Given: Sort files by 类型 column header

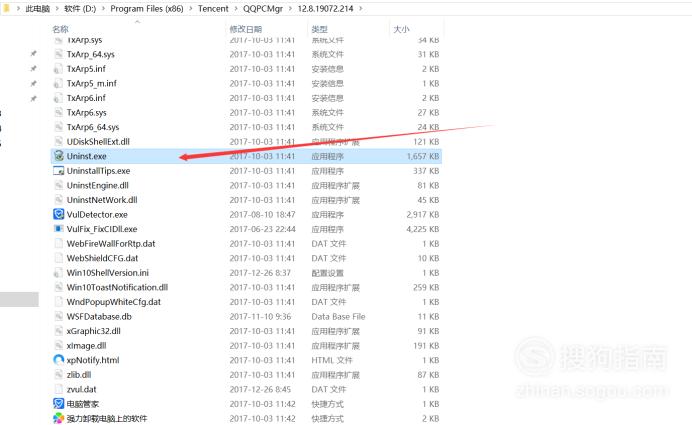Looking at the screenshot, I should point(320,29).
